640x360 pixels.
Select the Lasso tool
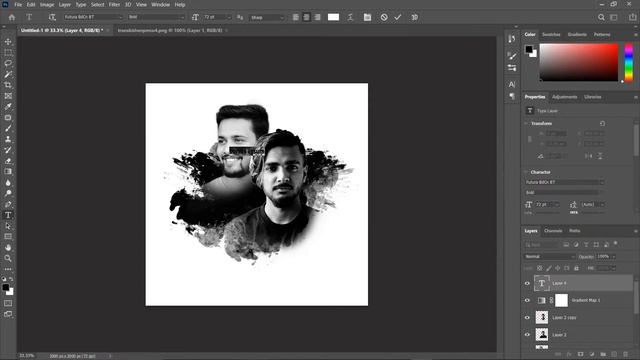[x=8, y=63]
